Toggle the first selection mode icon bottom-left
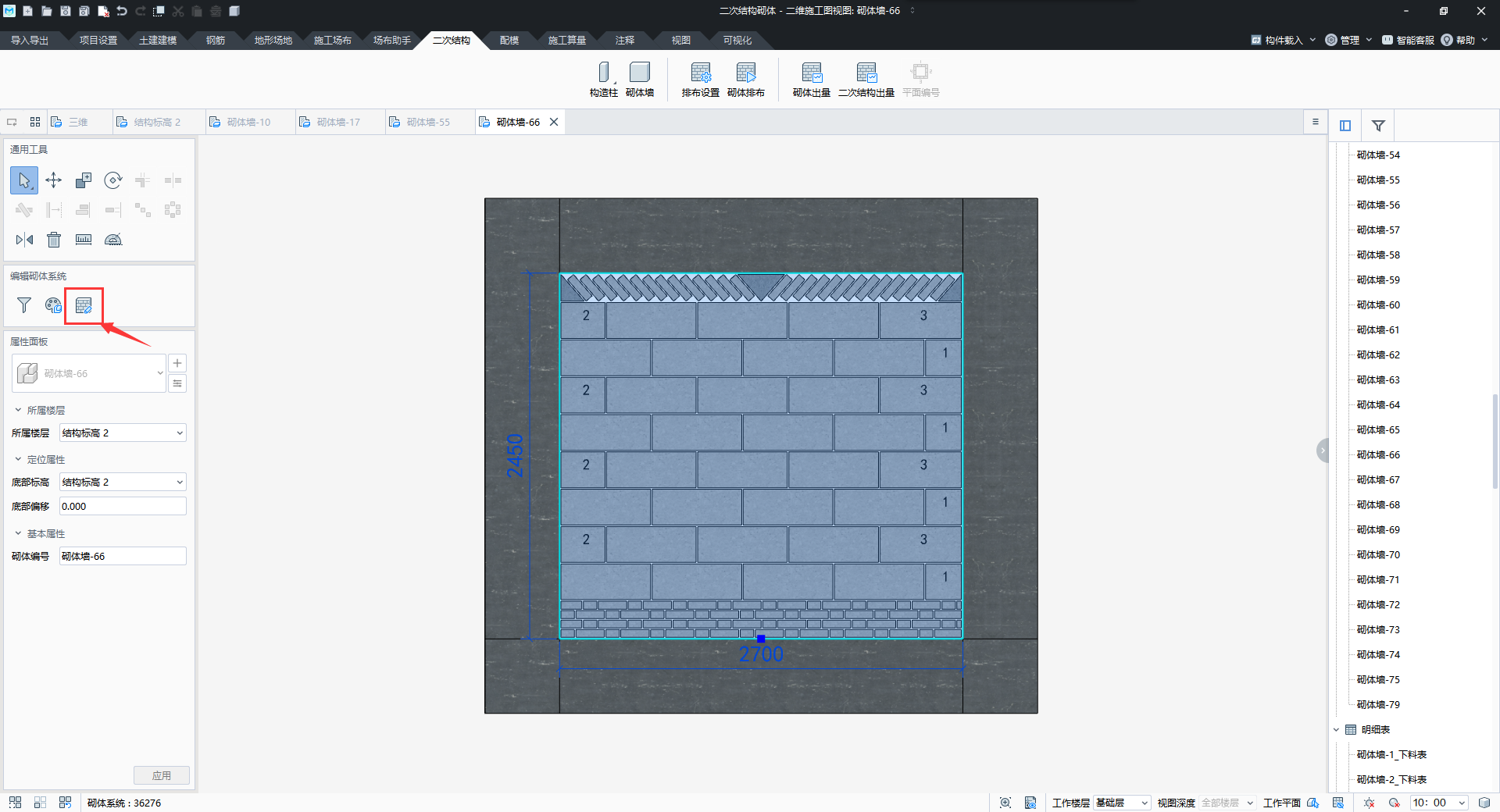 click(x=16, y=803)
